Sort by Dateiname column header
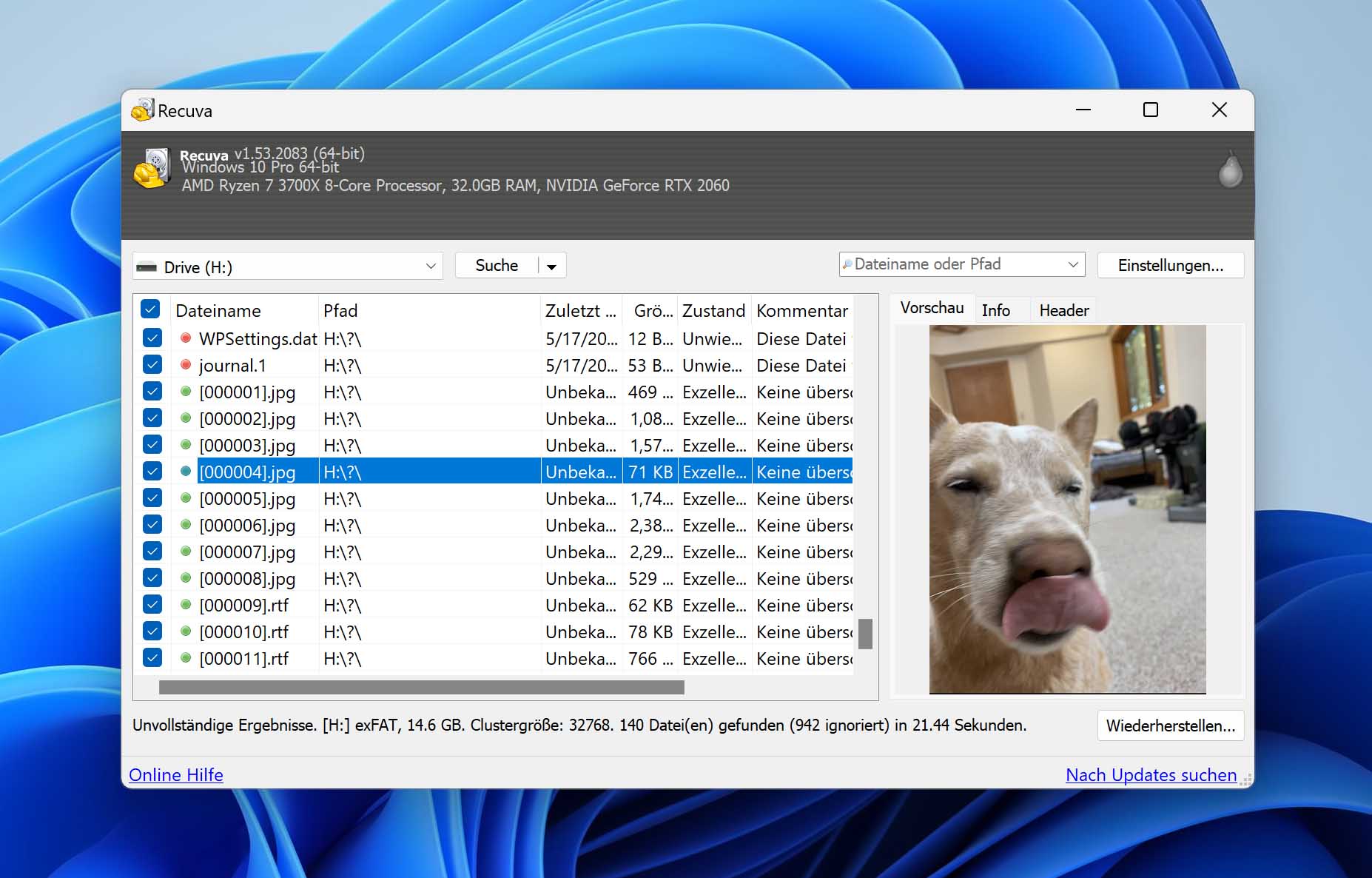Viewport: 1372px width, 878px height. coord(244,311)
